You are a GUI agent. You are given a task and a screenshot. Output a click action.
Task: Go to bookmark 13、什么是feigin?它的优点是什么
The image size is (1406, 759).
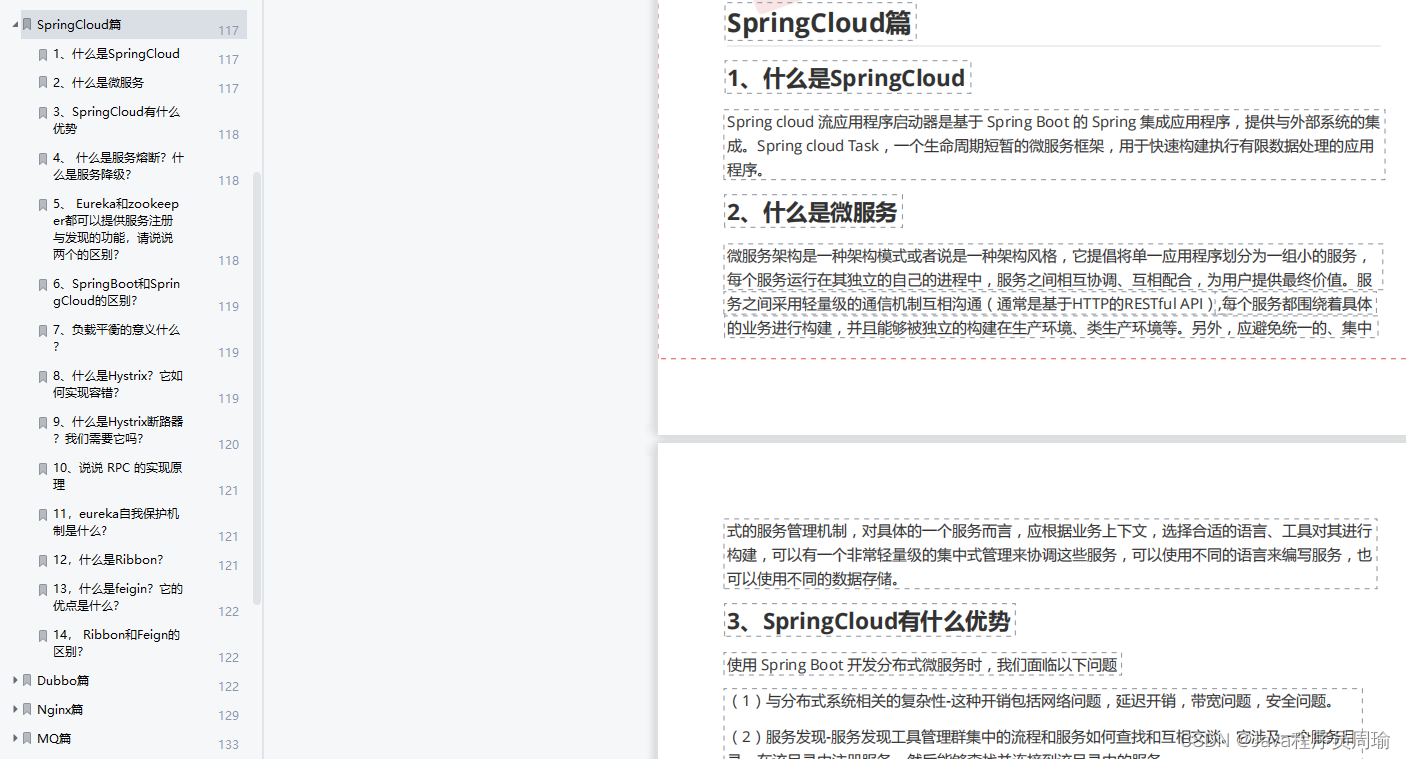tap(118, 597)
